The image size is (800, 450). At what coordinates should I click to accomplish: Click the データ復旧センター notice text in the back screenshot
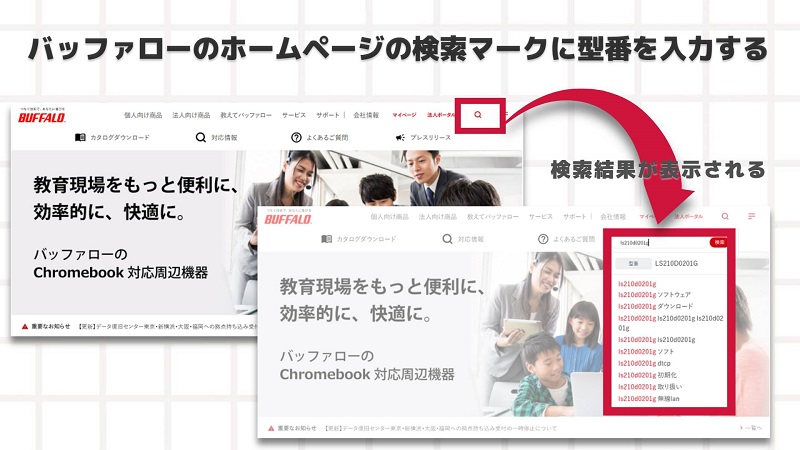[167, 327]
